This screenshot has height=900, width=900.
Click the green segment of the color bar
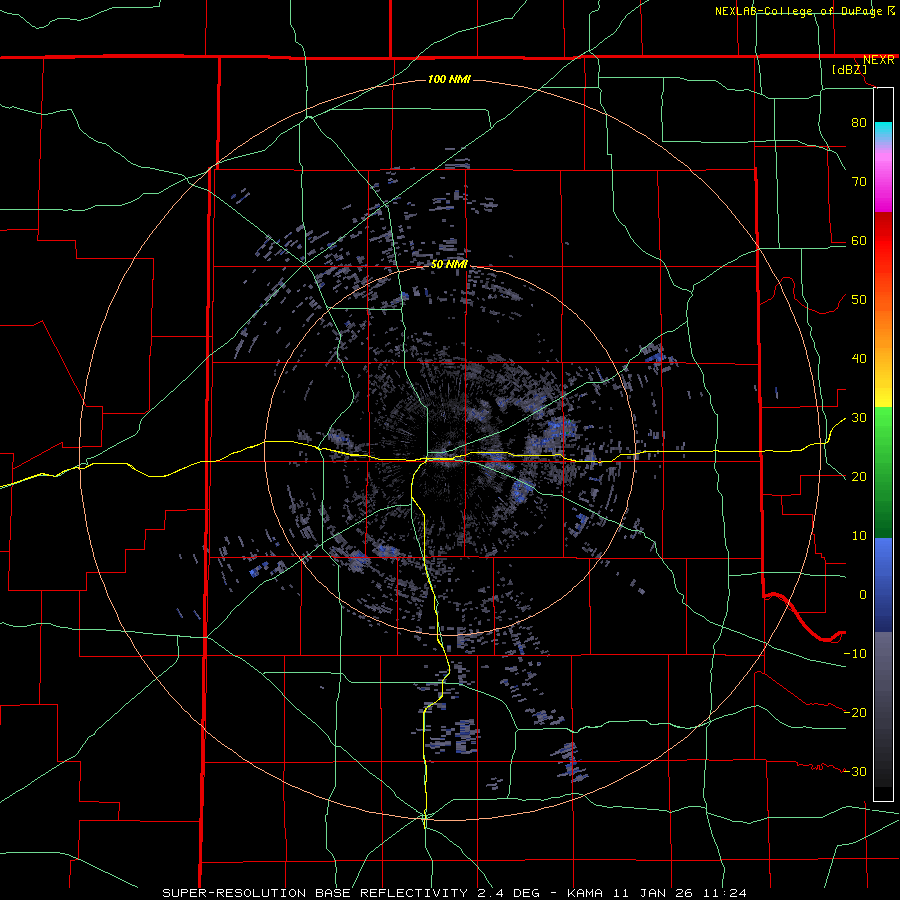click(x=883, y=472)
